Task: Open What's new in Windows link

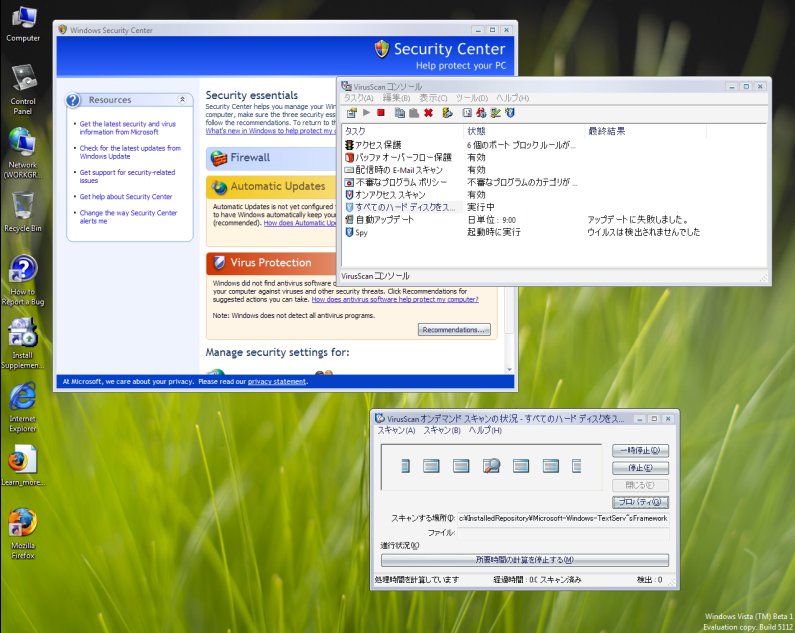Action: click(271, 131)
